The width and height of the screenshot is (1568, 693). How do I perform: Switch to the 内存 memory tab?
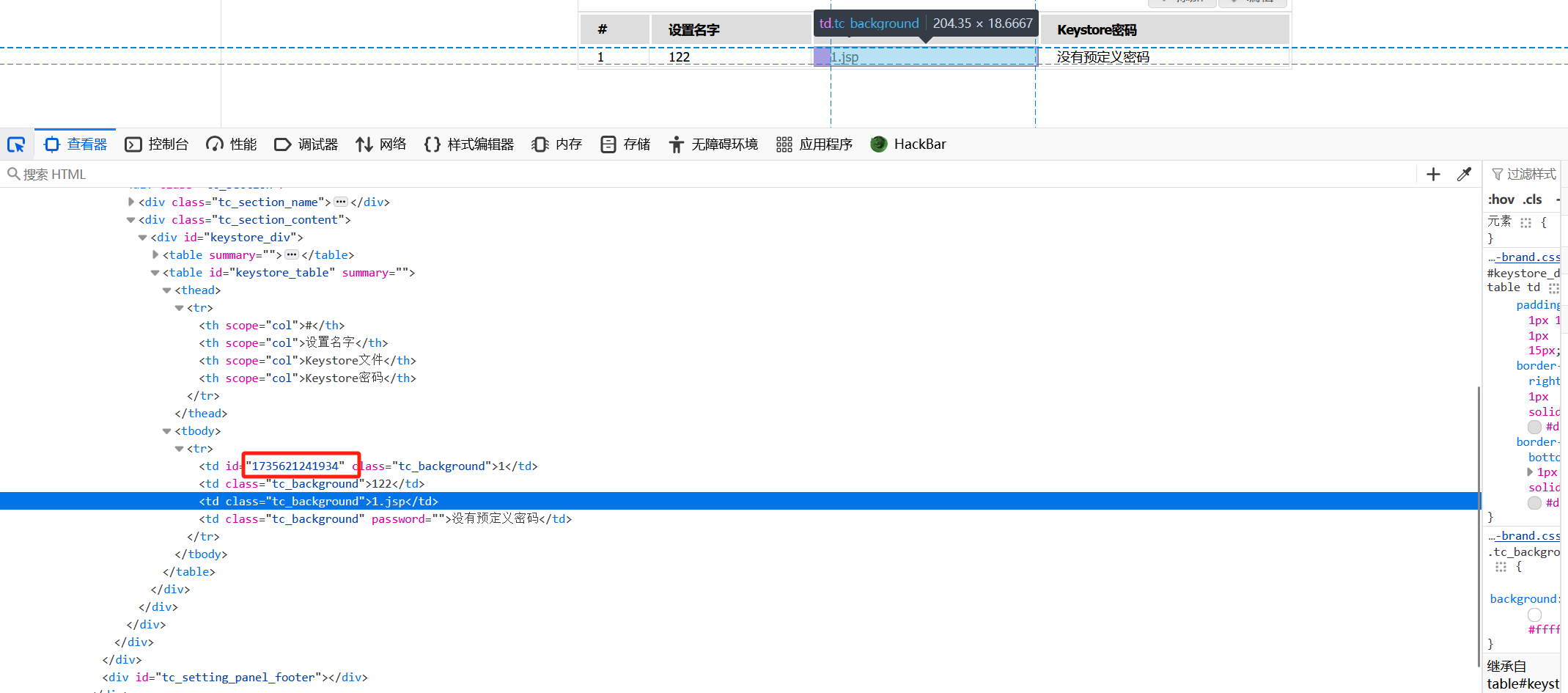tap(557, 144)
